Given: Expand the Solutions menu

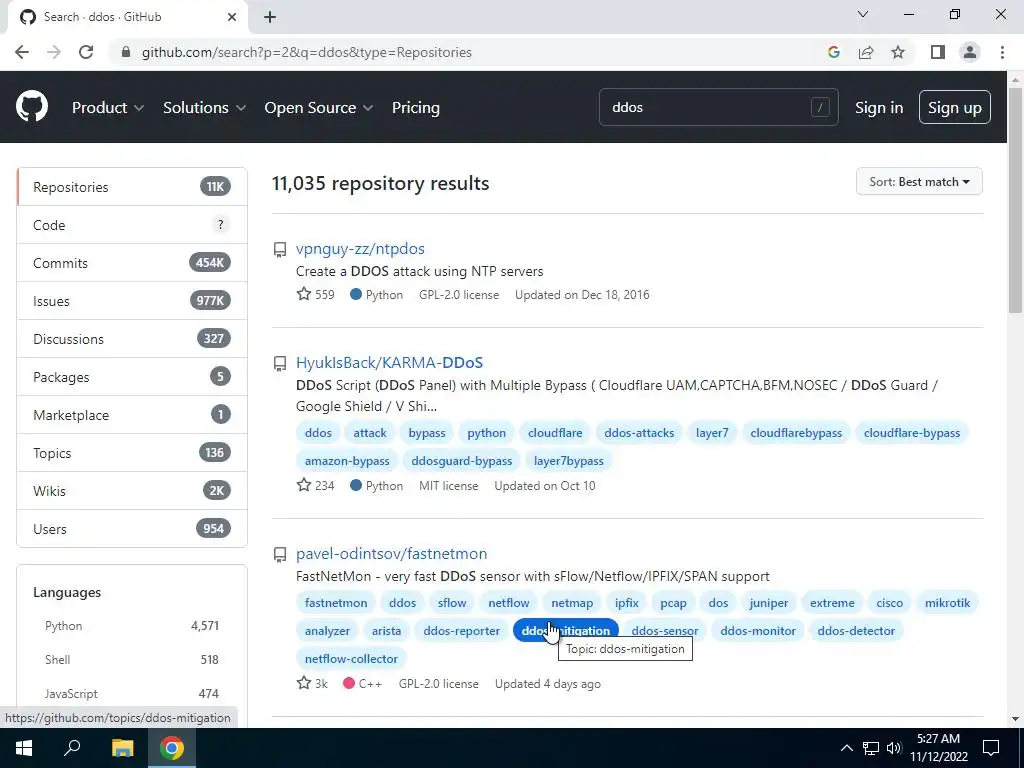Looking at the screenshot, I should pos(204,107).
